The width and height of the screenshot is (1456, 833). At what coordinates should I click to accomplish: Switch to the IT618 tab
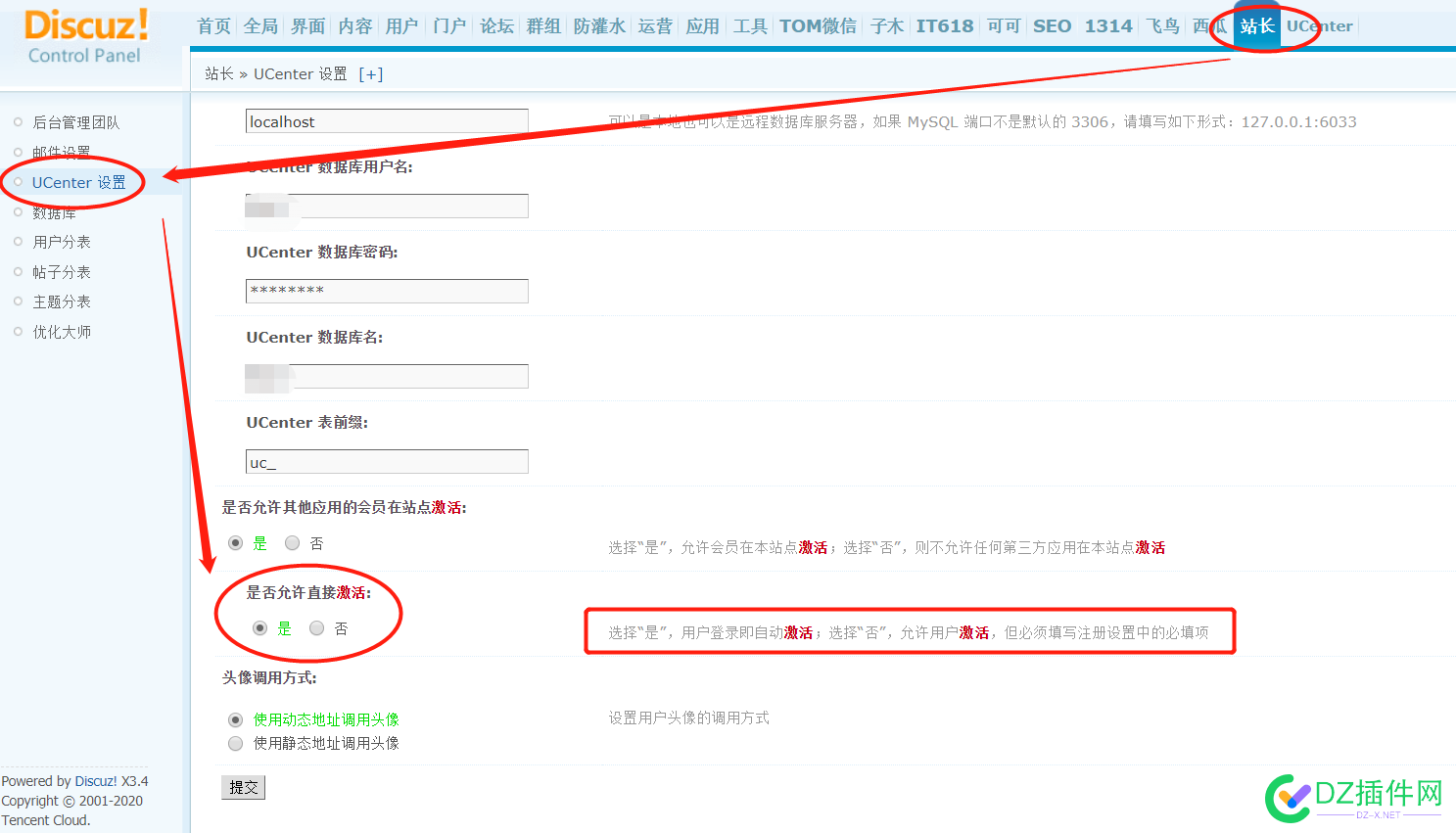coord(945,26)
